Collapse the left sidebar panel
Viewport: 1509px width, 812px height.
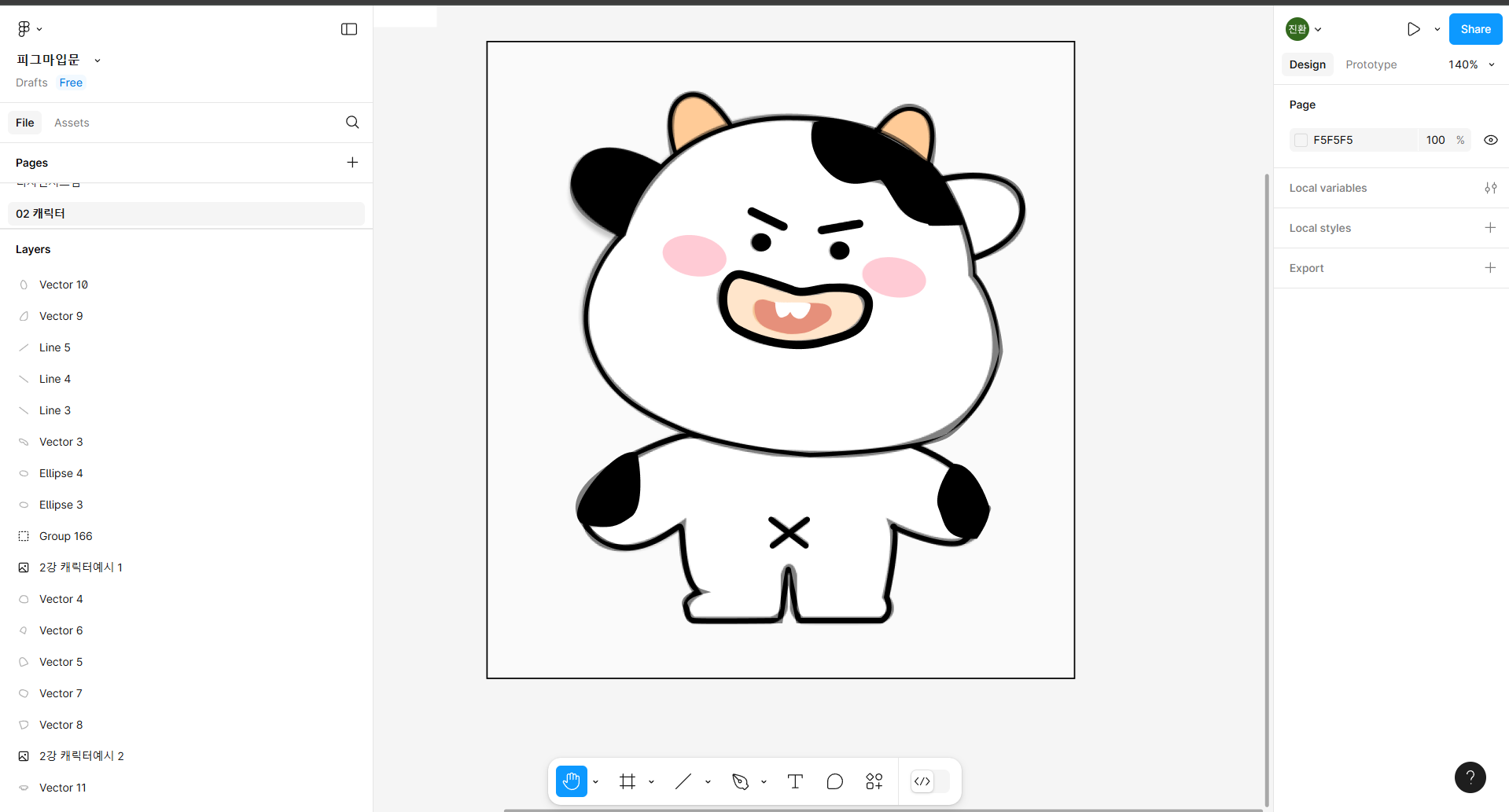(x=349, y=29)
